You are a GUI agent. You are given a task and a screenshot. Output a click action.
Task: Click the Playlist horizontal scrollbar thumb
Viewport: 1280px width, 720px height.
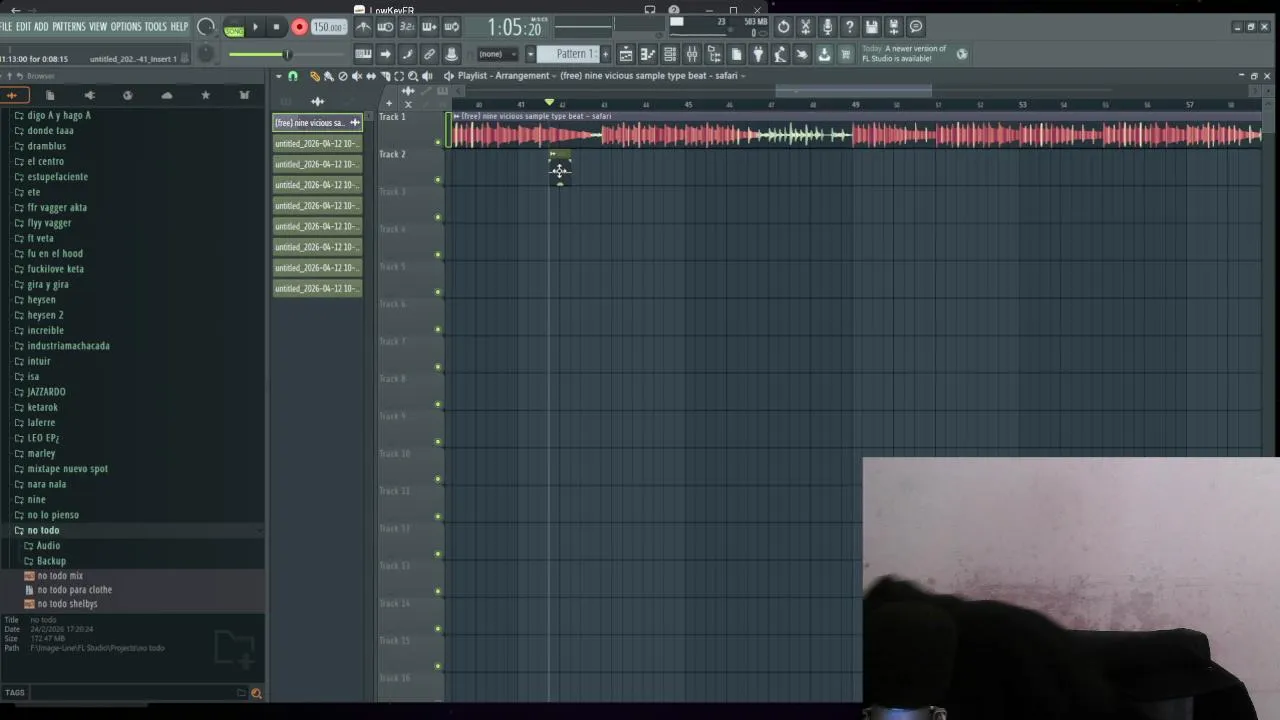(853, 91)
